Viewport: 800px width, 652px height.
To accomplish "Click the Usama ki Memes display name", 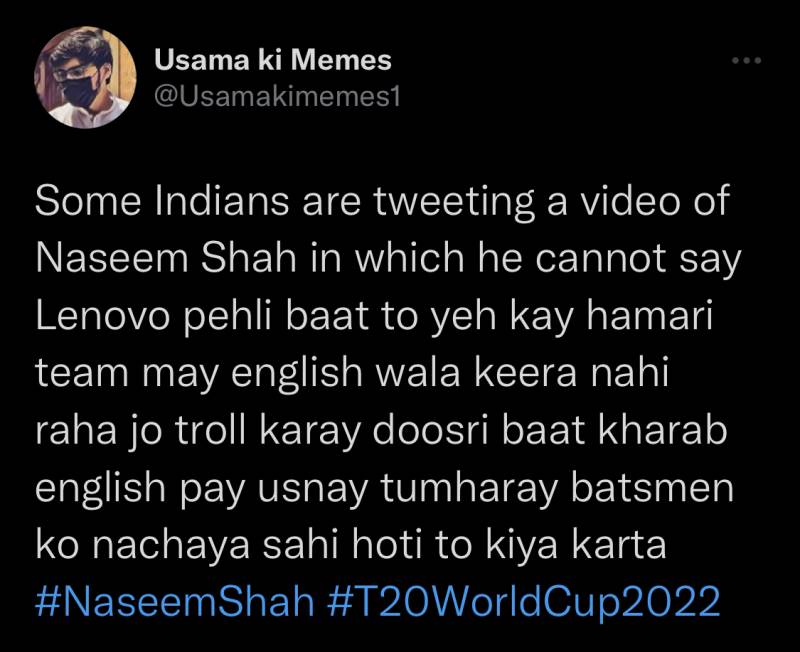I will point(273,60).
